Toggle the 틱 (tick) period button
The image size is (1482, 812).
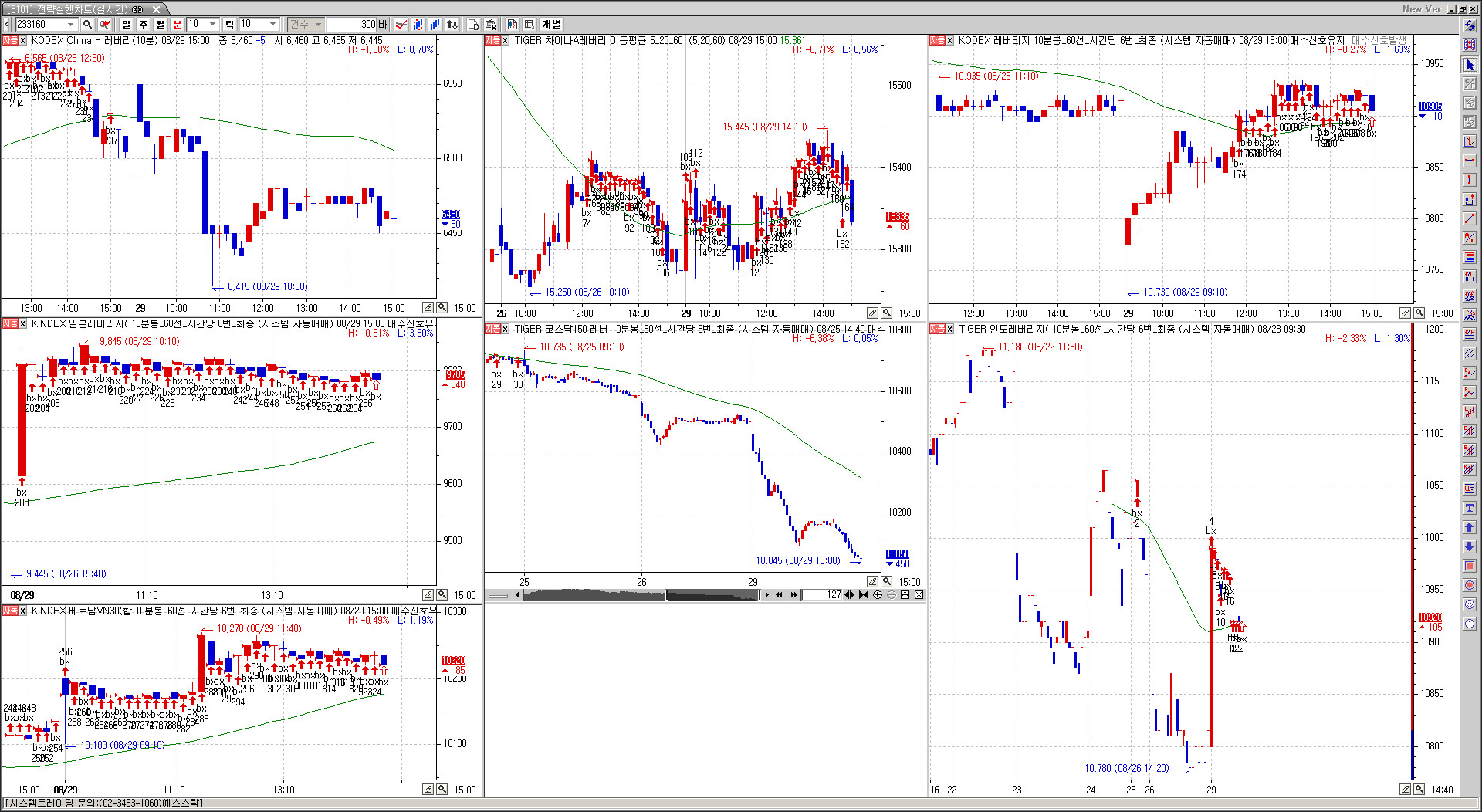coord(229,25)
